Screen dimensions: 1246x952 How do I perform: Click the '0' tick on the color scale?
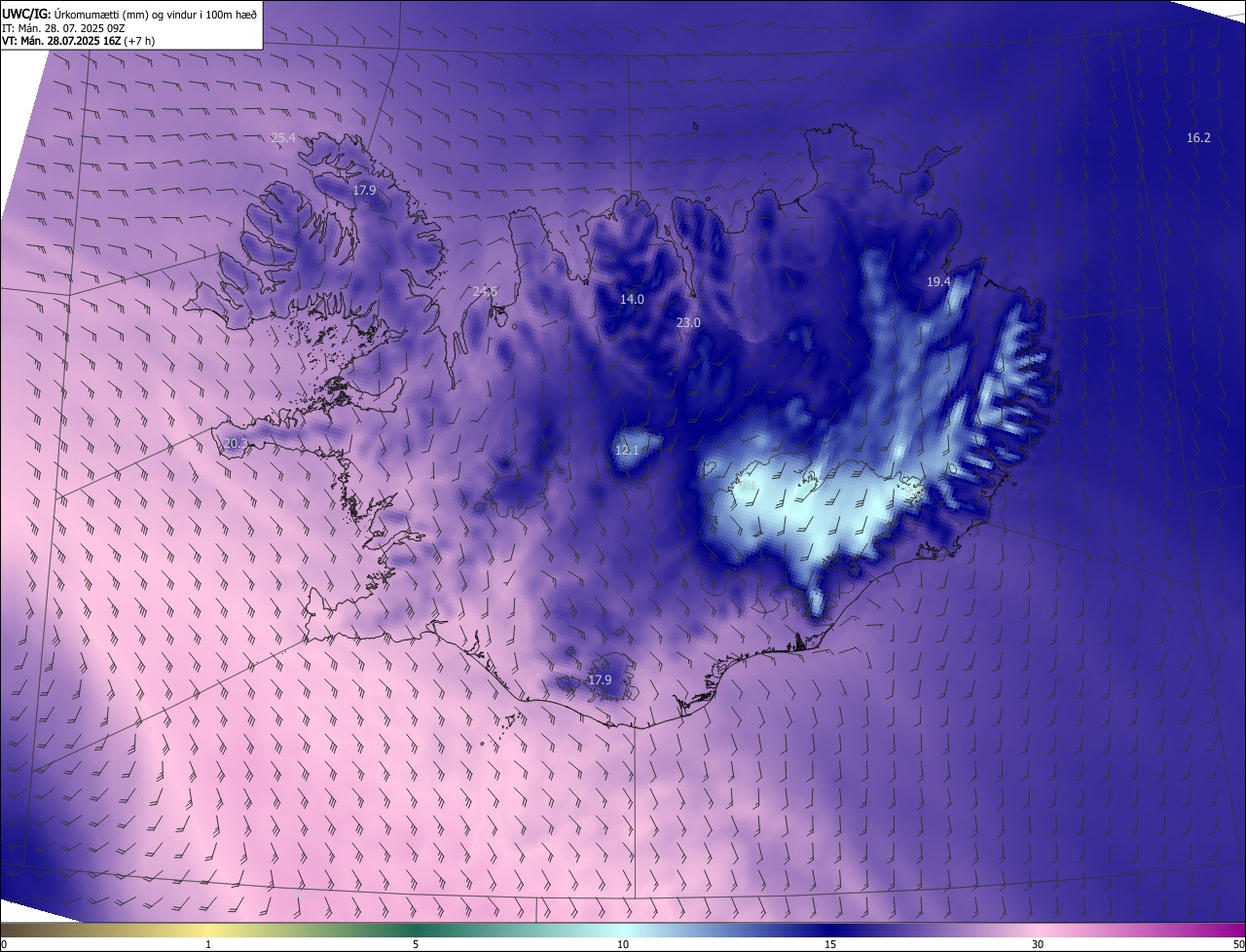point(4,944)
